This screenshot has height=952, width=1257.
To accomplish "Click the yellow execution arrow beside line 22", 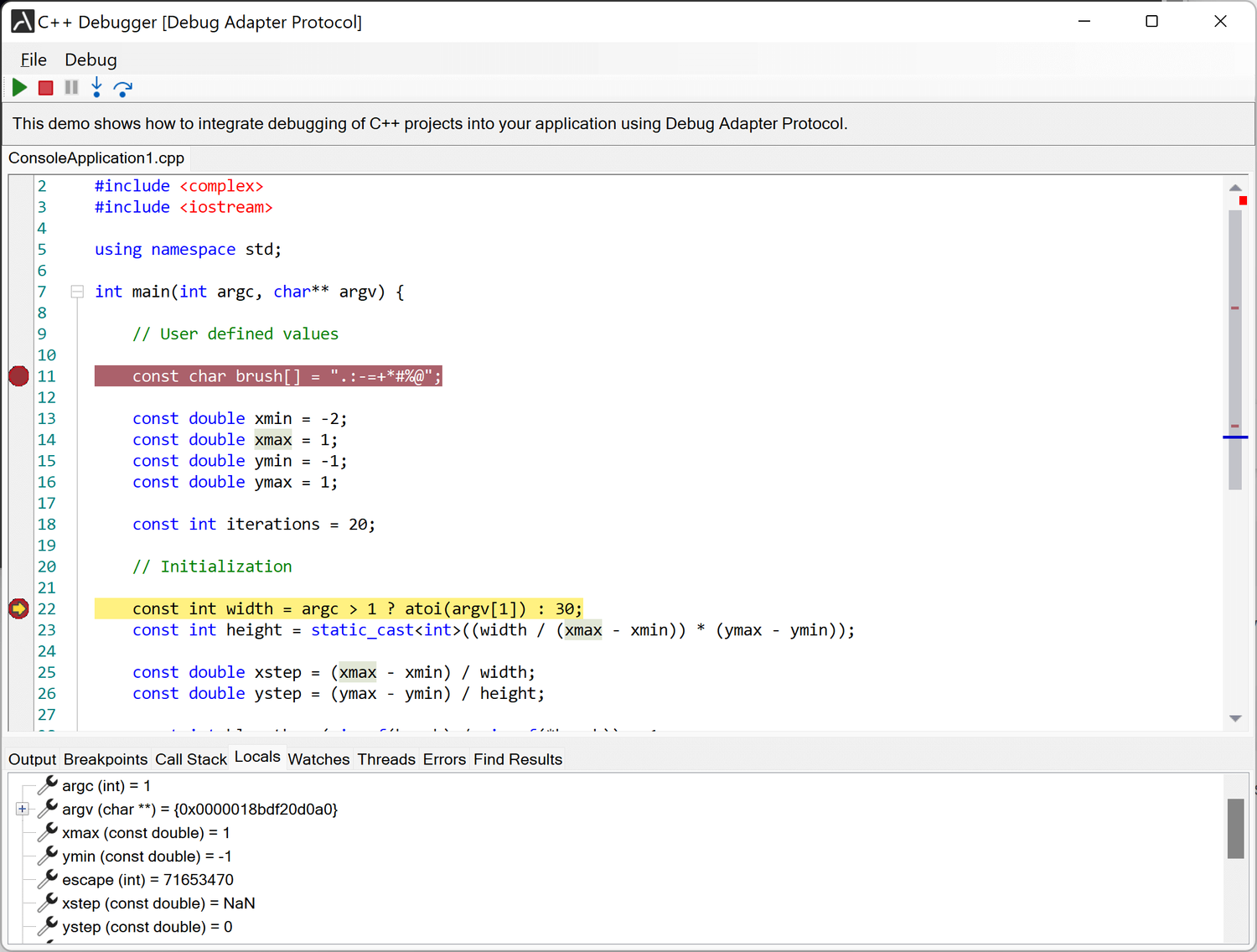I will click(x=18, y=608).
